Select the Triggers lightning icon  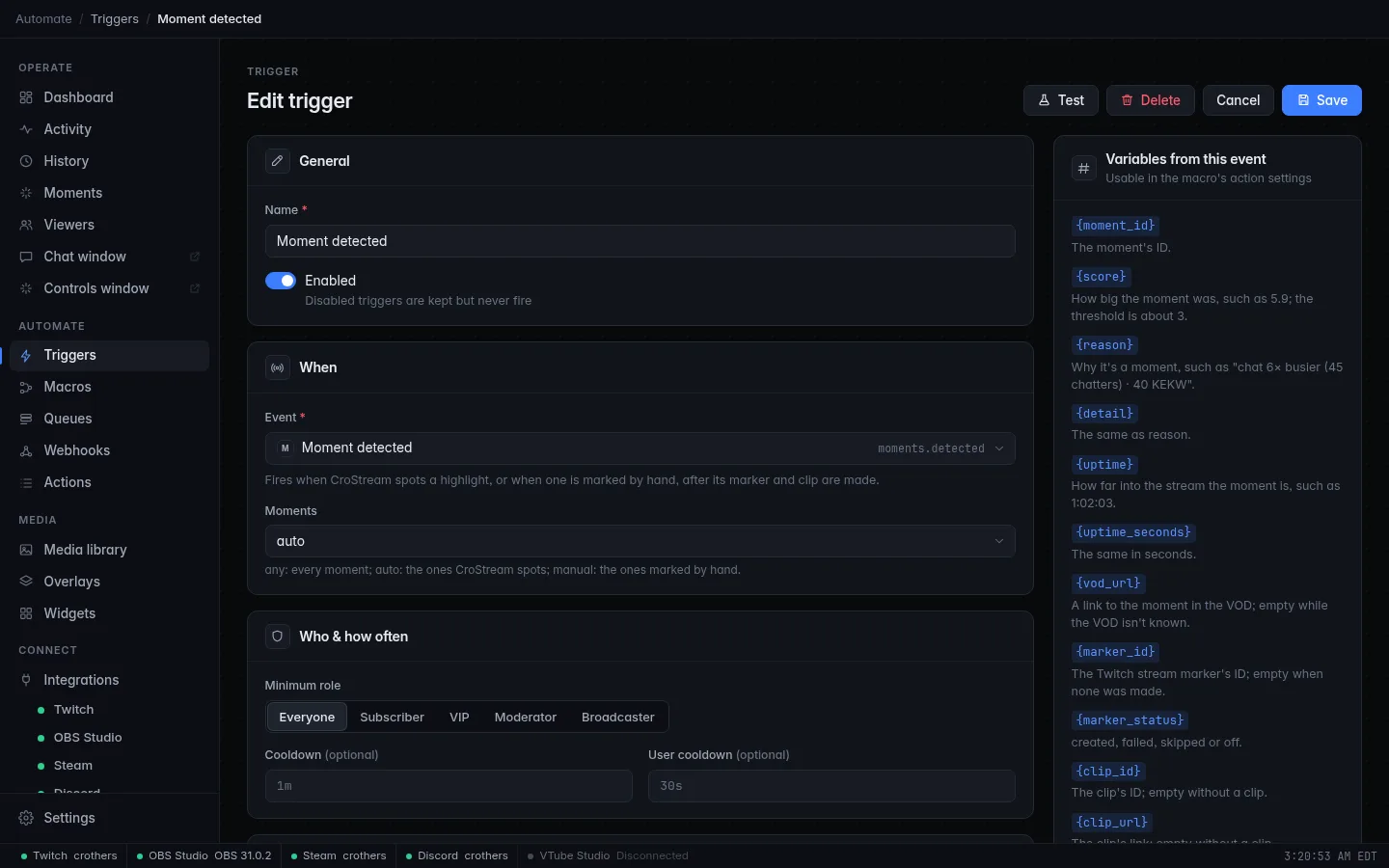click(x=26, y=355)
